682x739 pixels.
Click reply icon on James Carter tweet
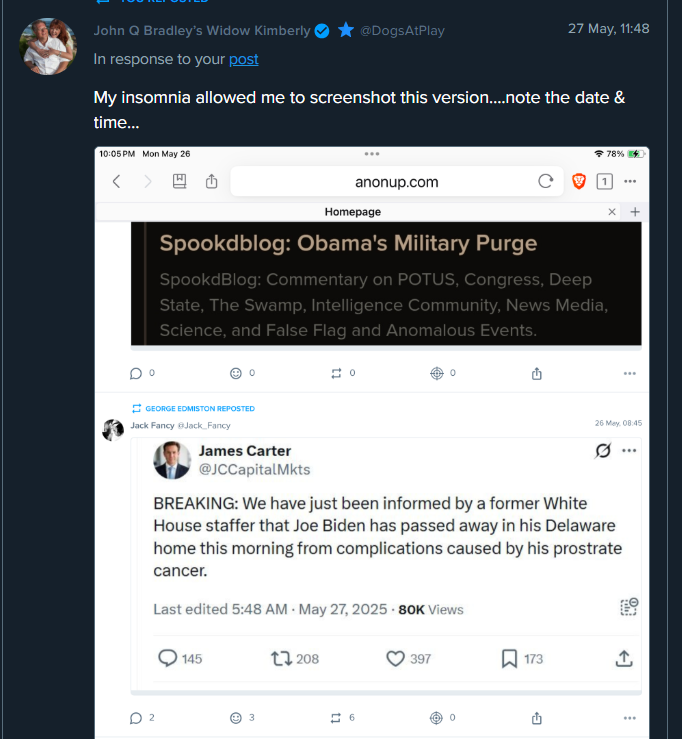coord(168,658)
